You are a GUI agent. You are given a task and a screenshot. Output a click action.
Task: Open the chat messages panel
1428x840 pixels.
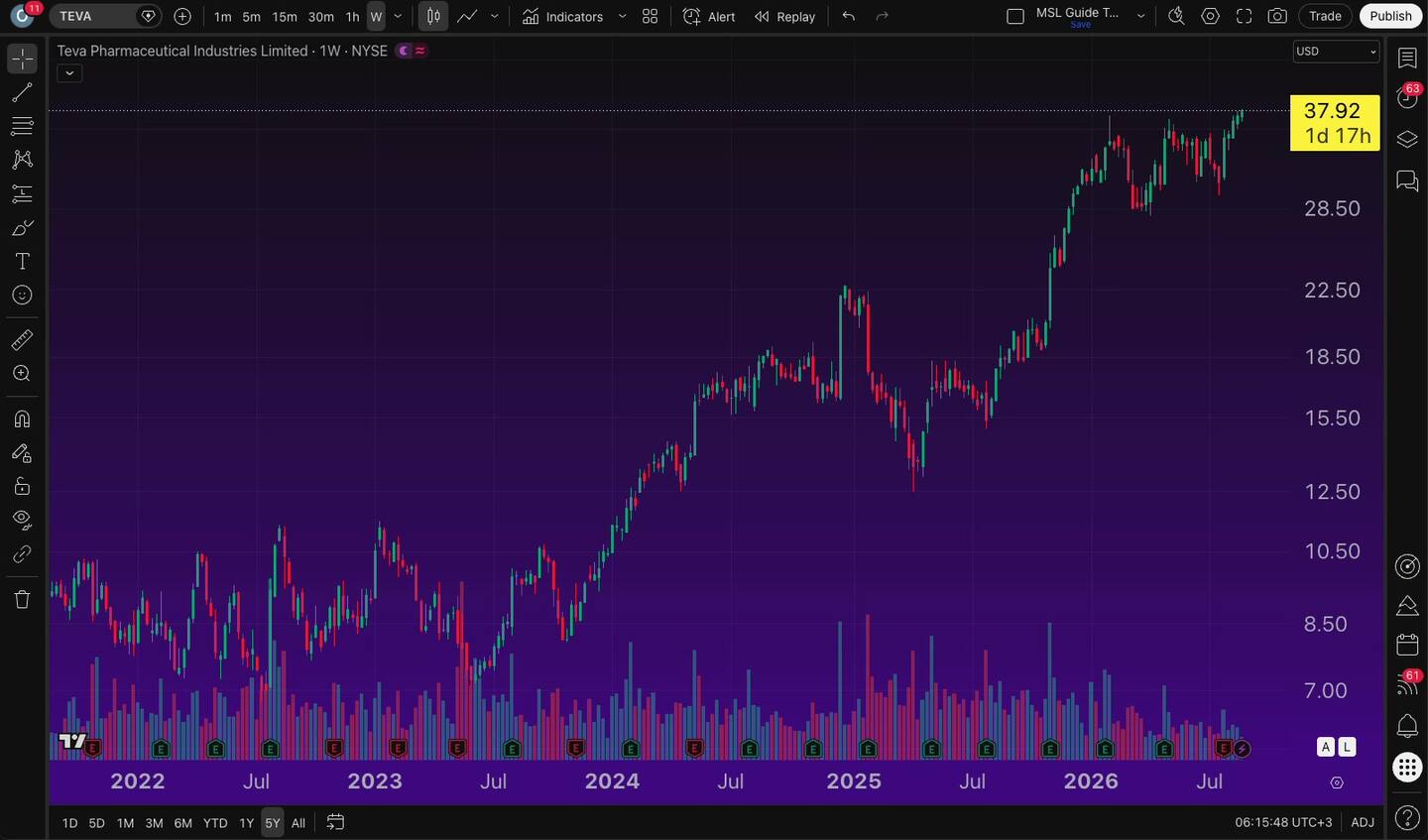click(x=1407, y=180)
